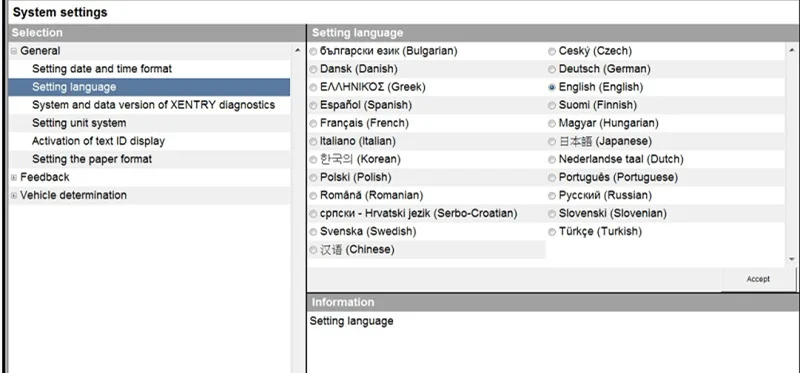The image size is (800, 373).
Task: Select the English language radio button
Action: (x=552, y=87)
